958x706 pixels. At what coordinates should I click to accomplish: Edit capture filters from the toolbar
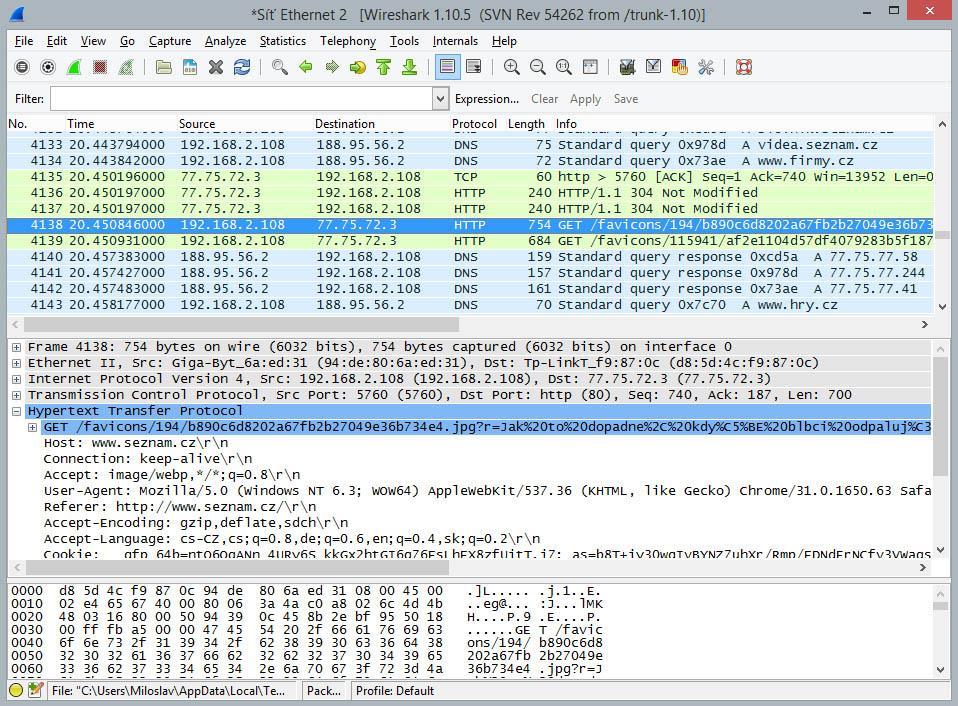click(627, 67)
